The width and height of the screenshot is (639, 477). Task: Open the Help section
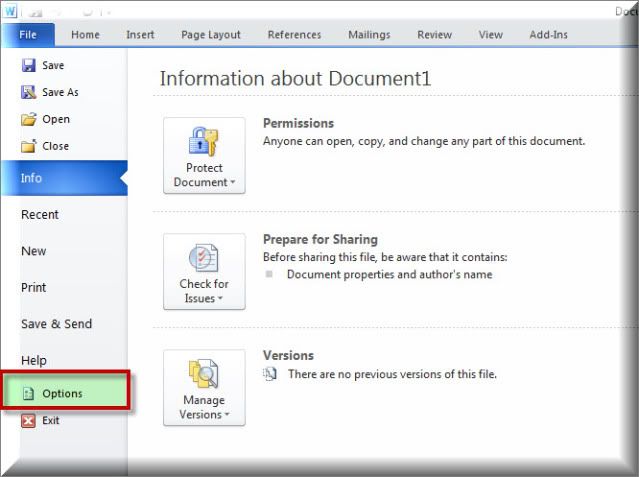(x=33, y=360)
